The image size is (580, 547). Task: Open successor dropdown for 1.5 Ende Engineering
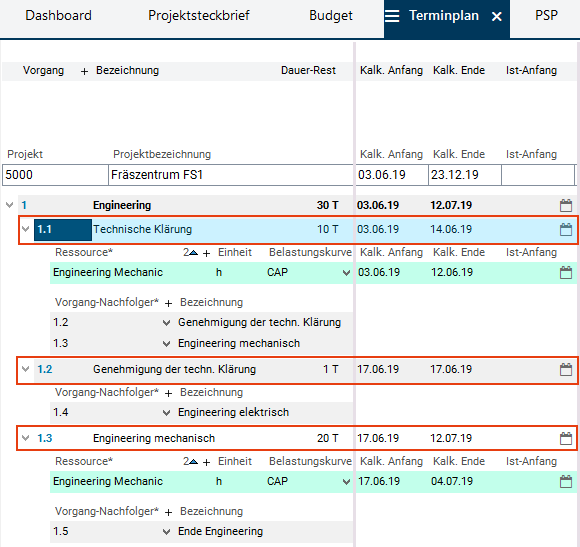click(166, 532)
